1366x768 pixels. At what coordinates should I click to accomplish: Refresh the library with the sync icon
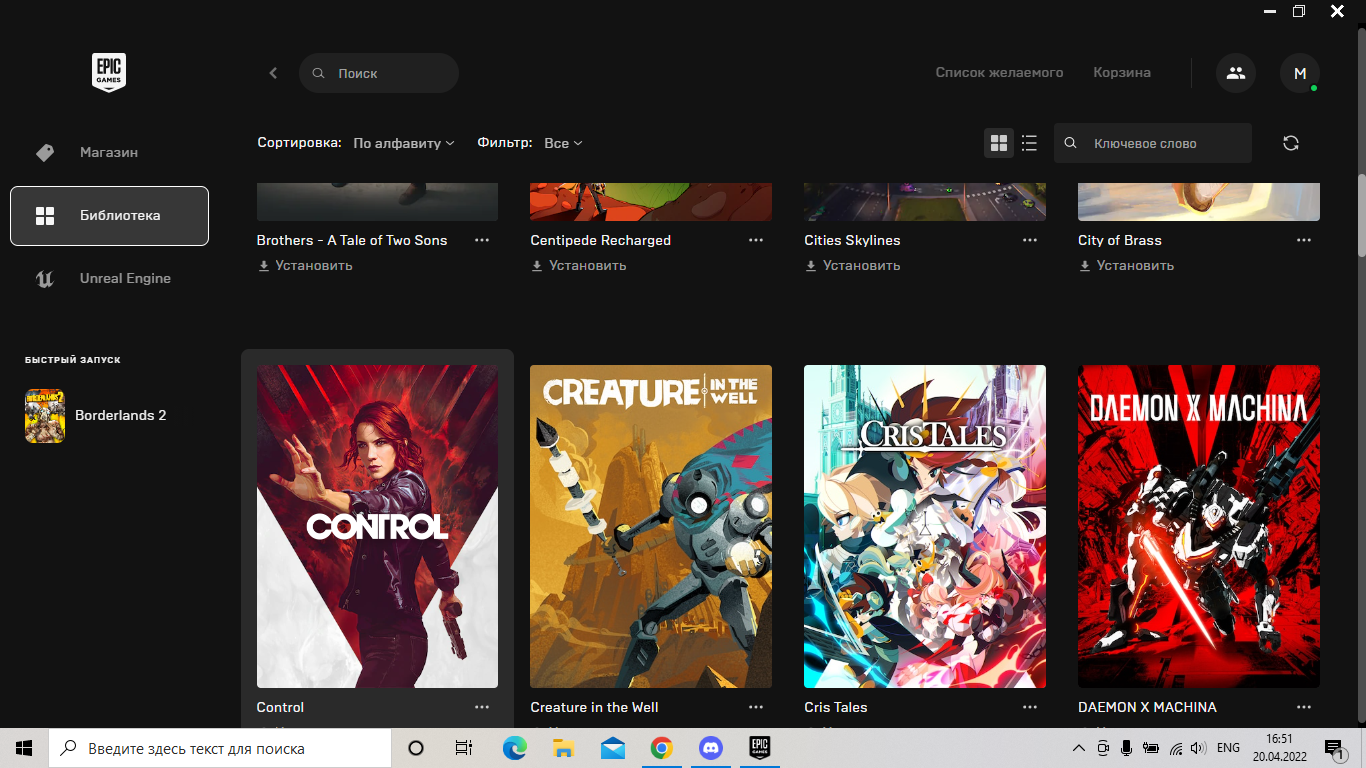coord(1291,143)
